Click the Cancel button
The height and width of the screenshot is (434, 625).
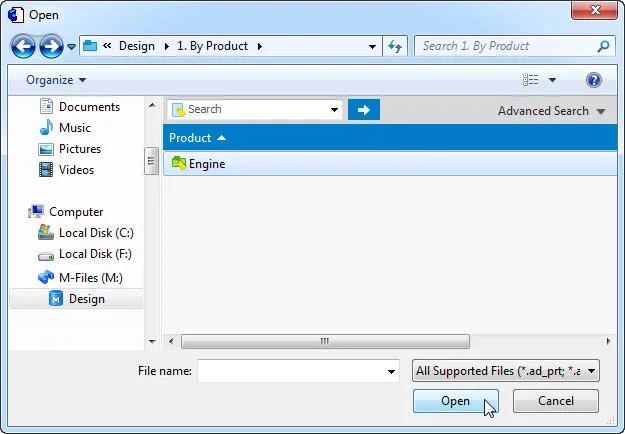(556, 401)
